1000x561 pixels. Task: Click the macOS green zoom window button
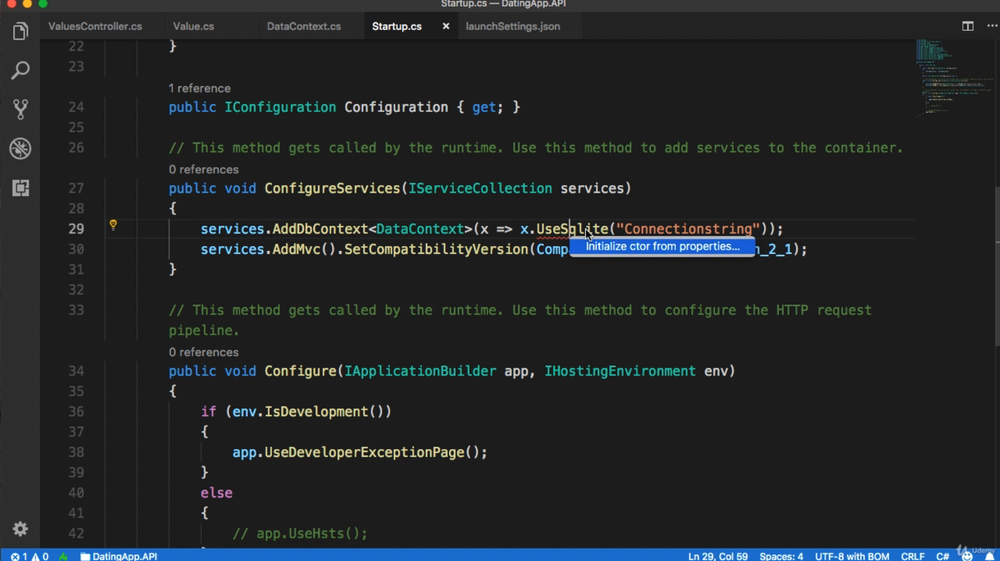click(x=43, y=3)
